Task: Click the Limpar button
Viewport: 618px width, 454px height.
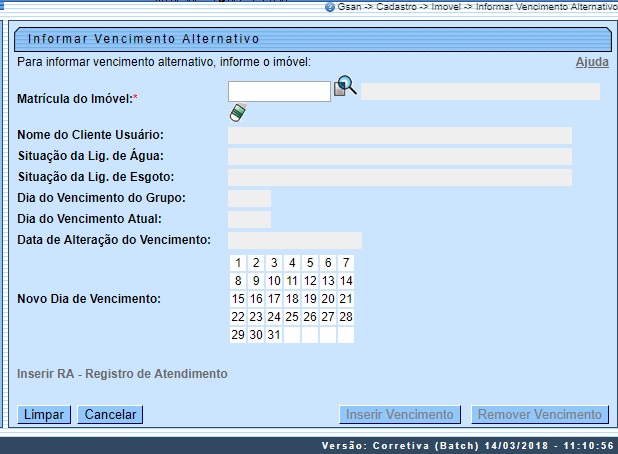Action: click(x=44, y=415)
